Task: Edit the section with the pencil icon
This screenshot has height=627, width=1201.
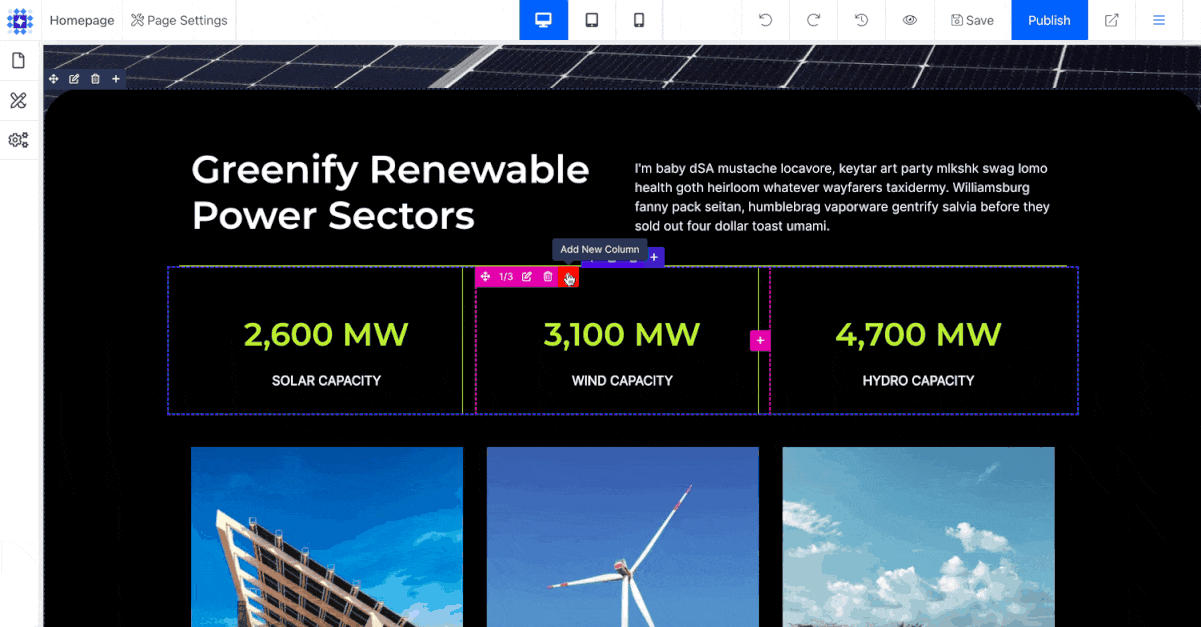Action: pyautogui.click(x=74, y=79)
